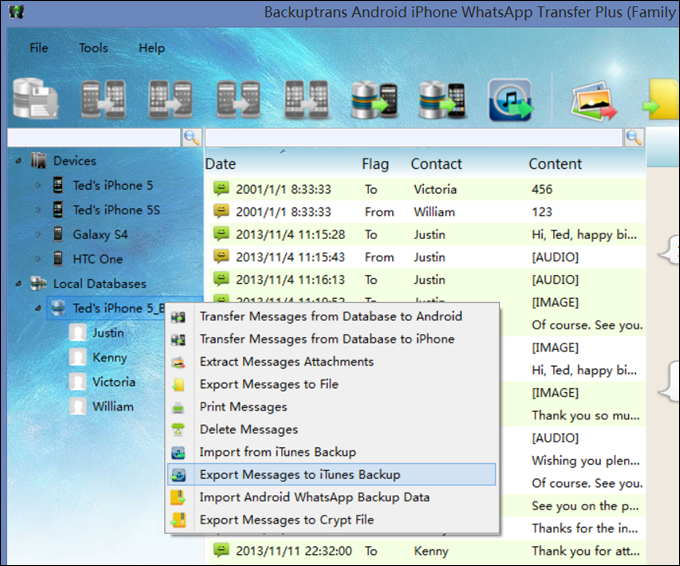This screenshot has width=680, height=566.
Task: Select the William contact in tree
Action: tap(113, 407)
